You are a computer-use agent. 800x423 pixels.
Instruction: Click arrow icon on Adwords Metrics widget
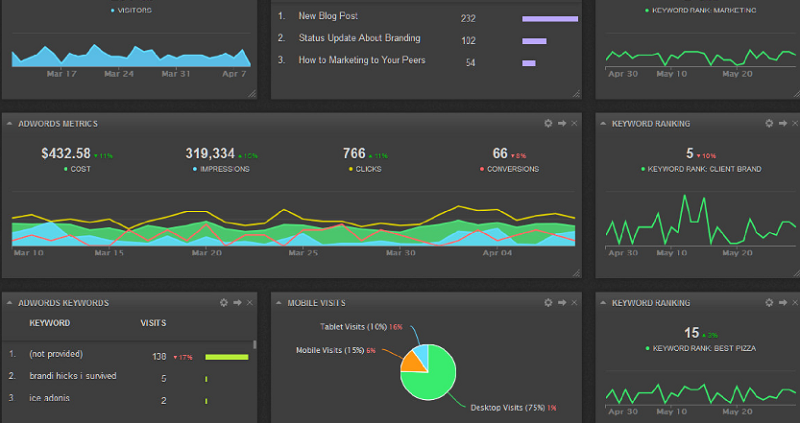click(x=562, y=123)
